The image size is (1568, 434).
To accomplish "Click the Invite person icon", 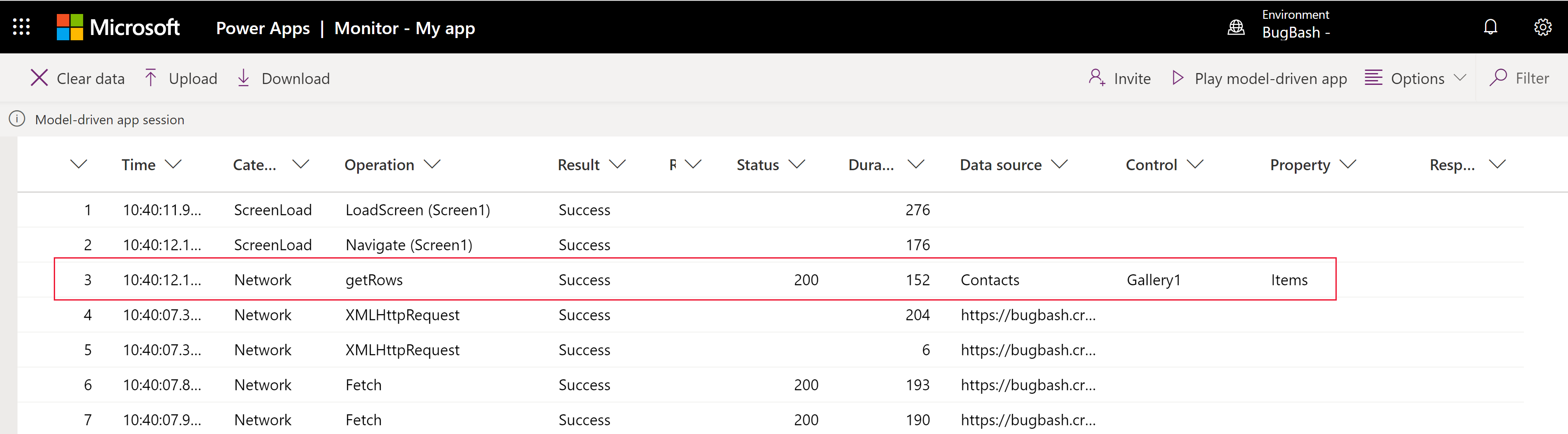I will pyautogui.click(x=1097, y=78).
